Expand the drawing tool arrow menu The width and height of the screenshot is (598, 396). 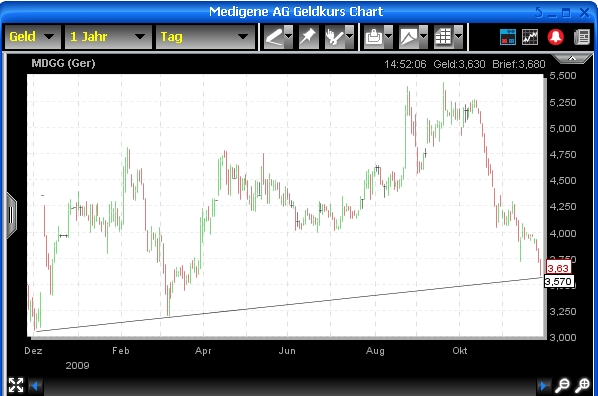(289, 37)
